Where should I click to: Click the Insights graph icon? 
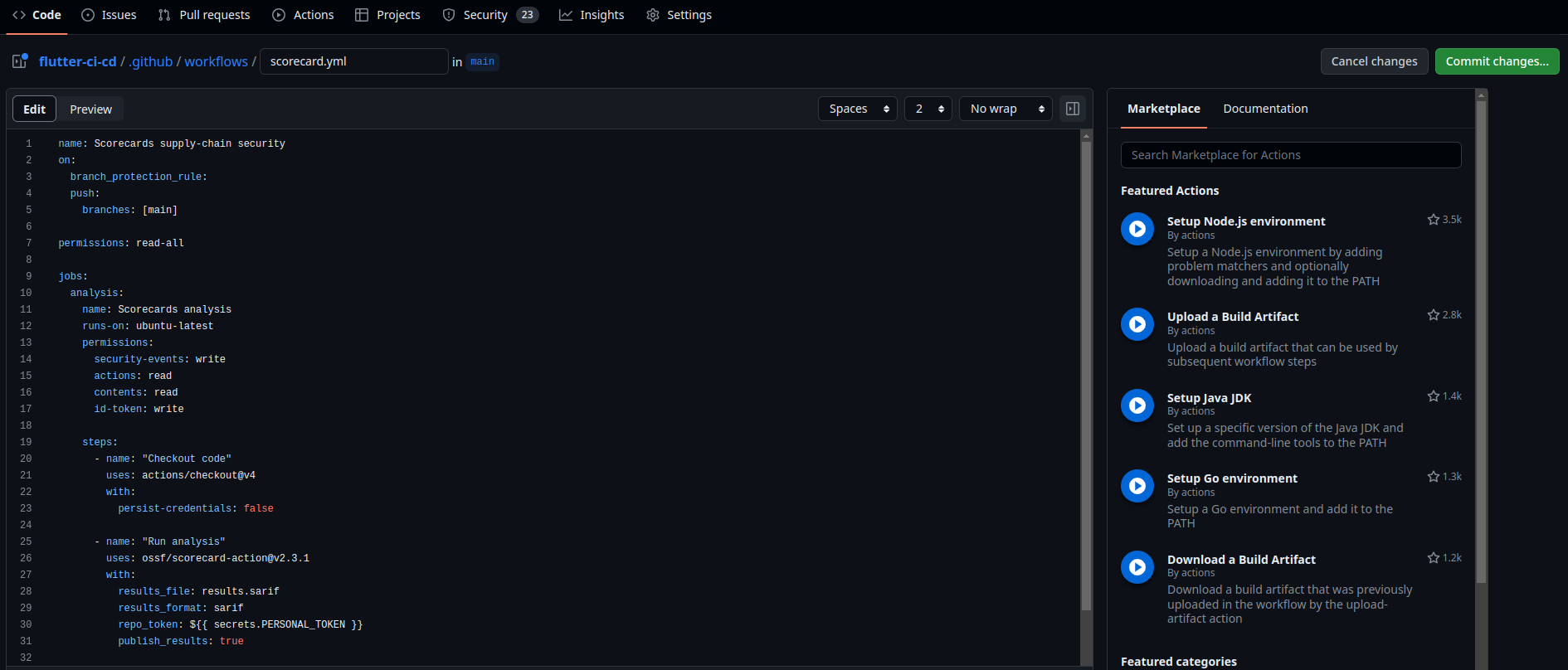pos(566,15)
